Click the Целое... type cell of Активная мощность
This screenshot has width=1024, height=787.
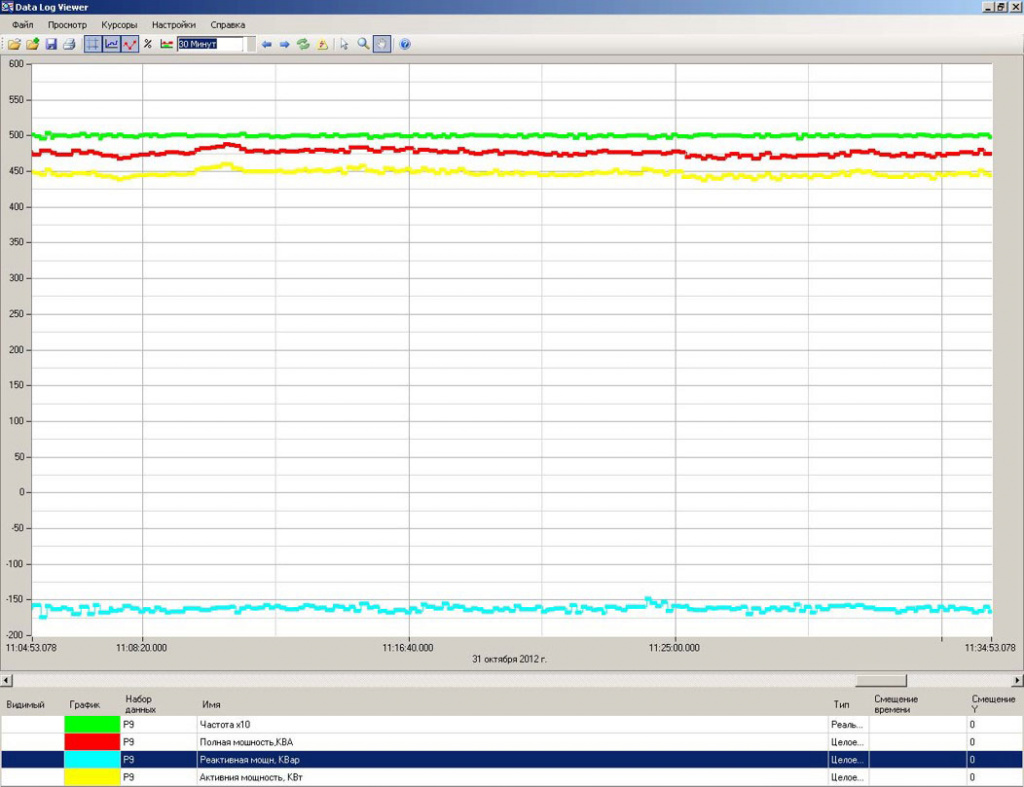click(847, 777)
